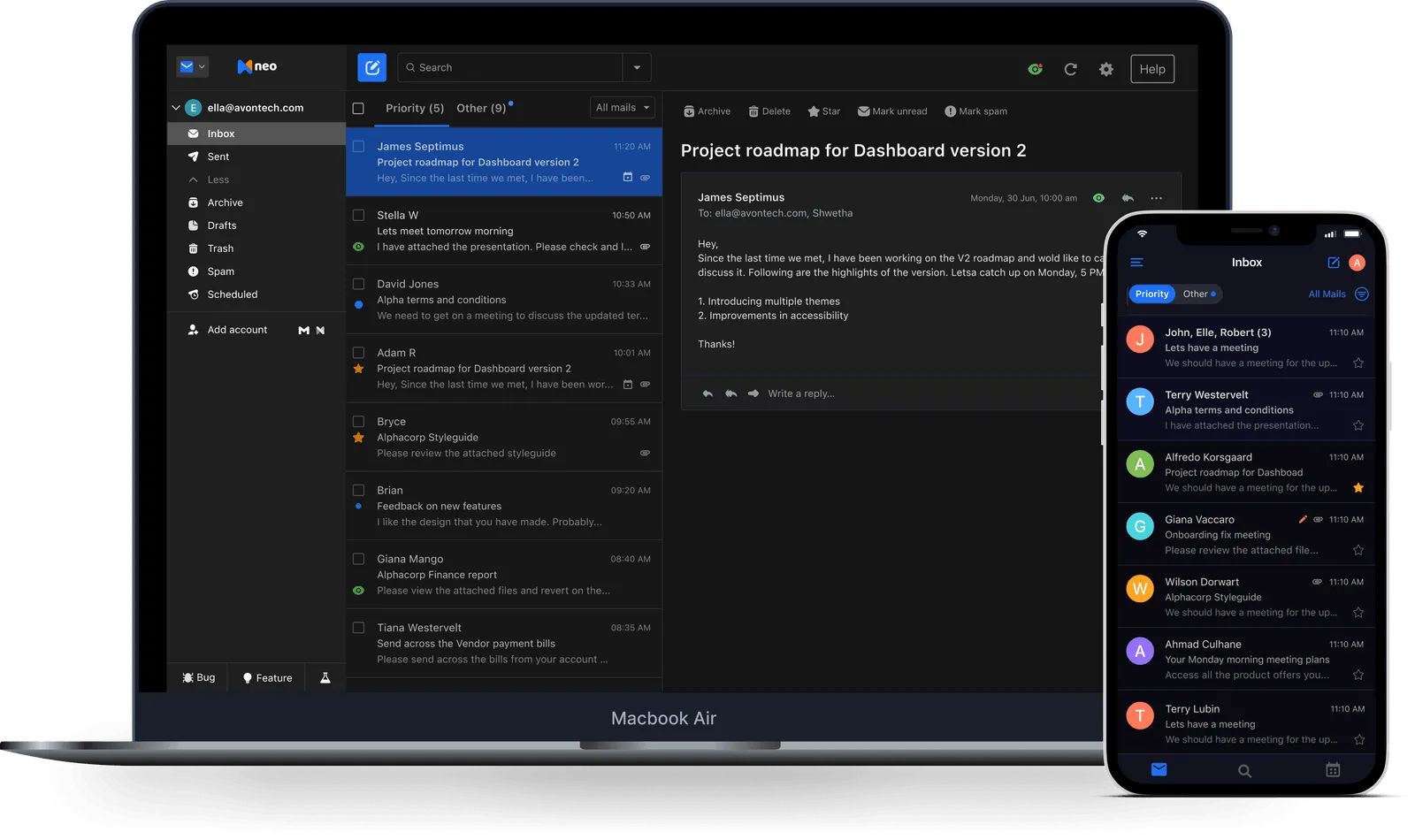Click the labs flask icon
This screenshot has width=1415, height=840.
325,677
